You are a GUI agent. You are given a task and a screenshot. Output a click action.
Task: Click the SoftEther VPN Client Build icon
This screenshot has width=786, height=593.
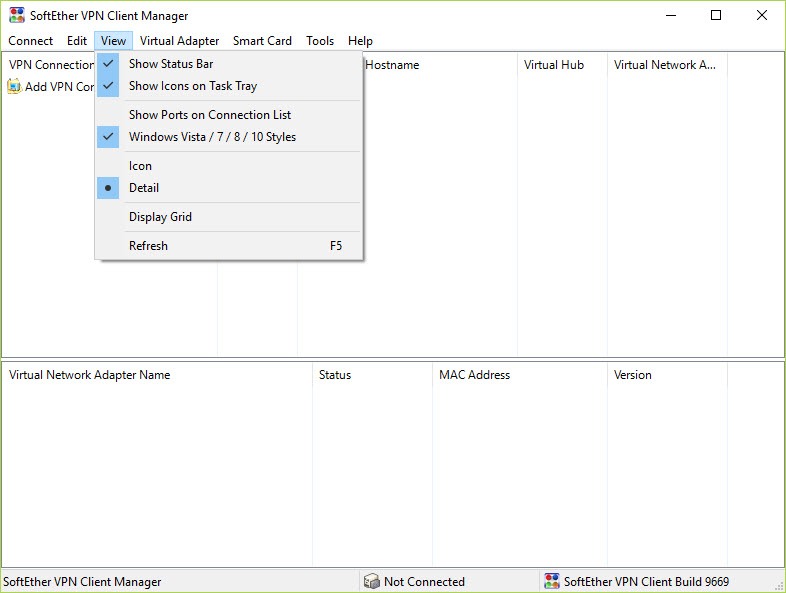tap(551, 581)
